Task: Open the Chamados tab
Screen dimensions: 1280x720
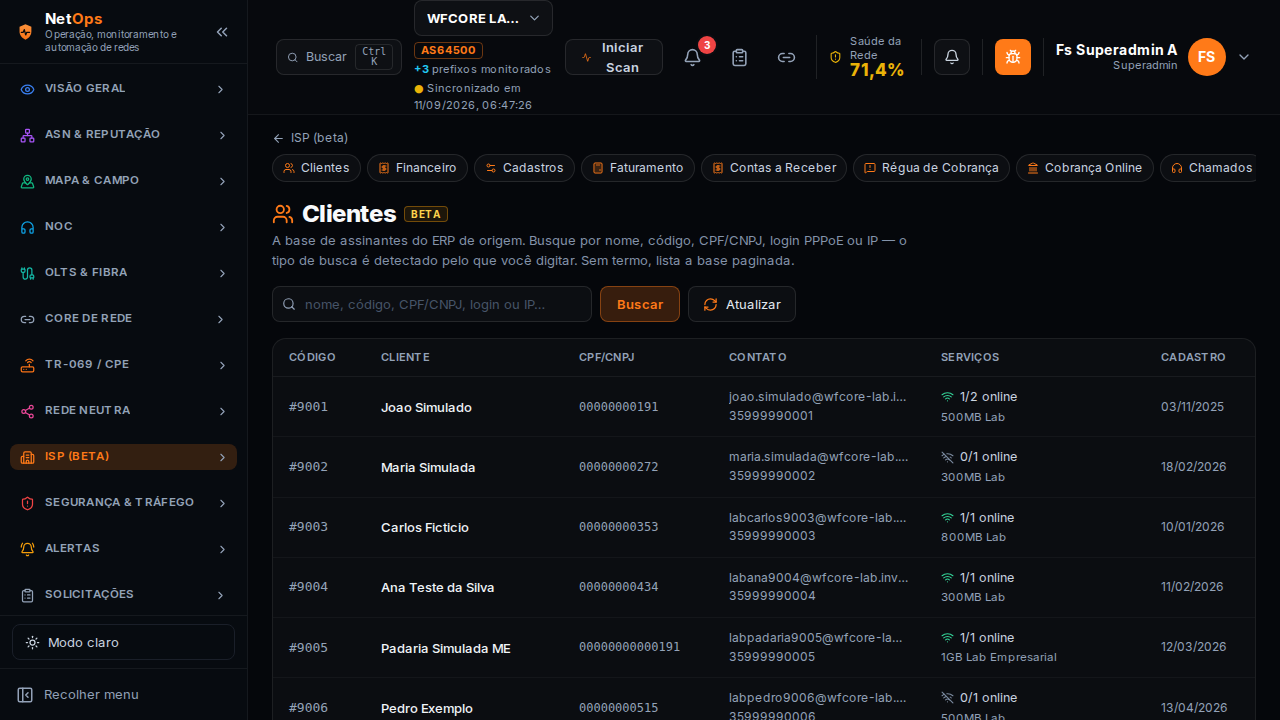Action: (1208, 168)
